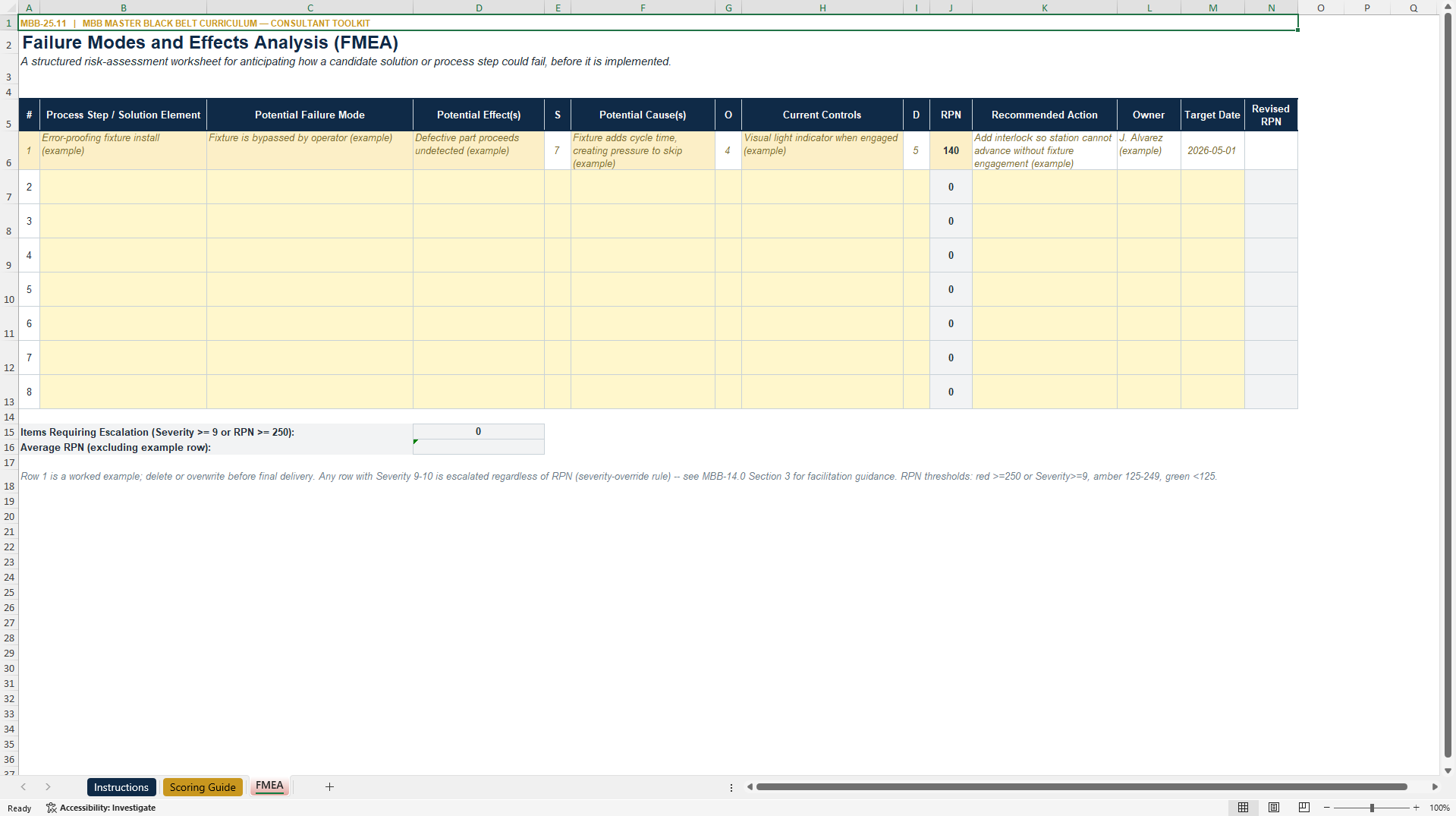Select column B header
Screen dimensions: 1456x816
point(123,8)
